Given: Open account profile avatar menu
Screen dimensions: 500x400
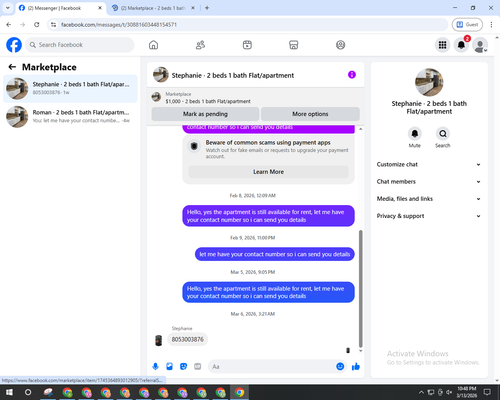Looking at the screenshot, I should 480,45.
